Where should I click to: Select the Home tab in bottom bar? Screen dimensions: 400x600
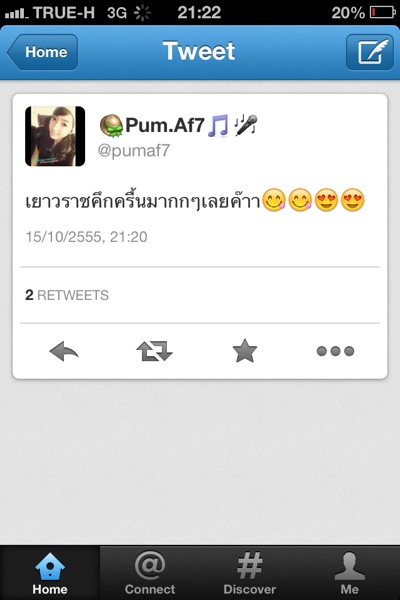(x=50, y=573)
